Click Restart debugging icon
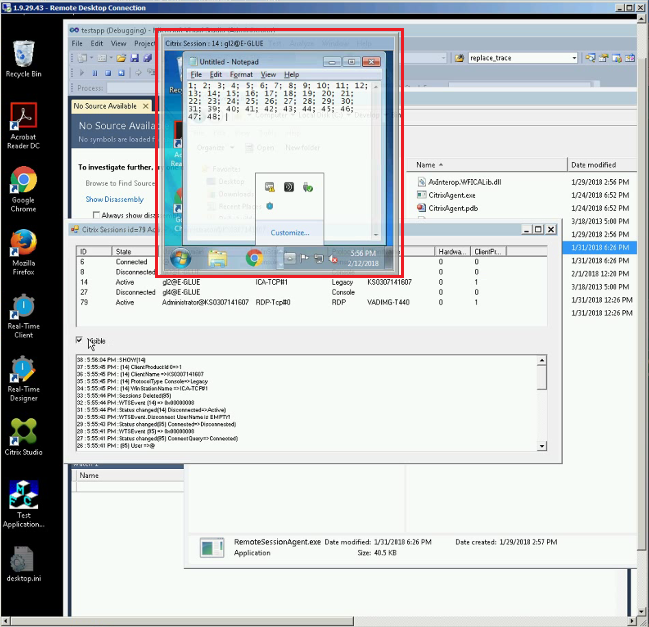The width and height of the screenshot is (649, 627). (121, 73)
